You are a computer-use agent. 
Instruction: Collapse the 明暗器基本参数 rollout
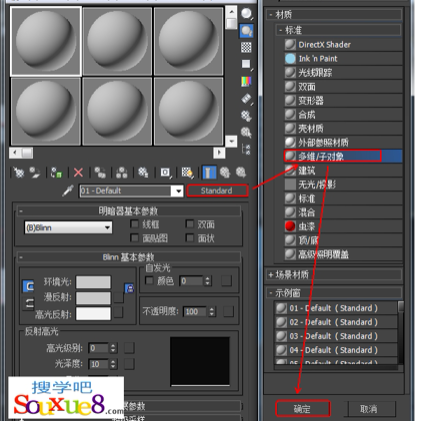129,211
